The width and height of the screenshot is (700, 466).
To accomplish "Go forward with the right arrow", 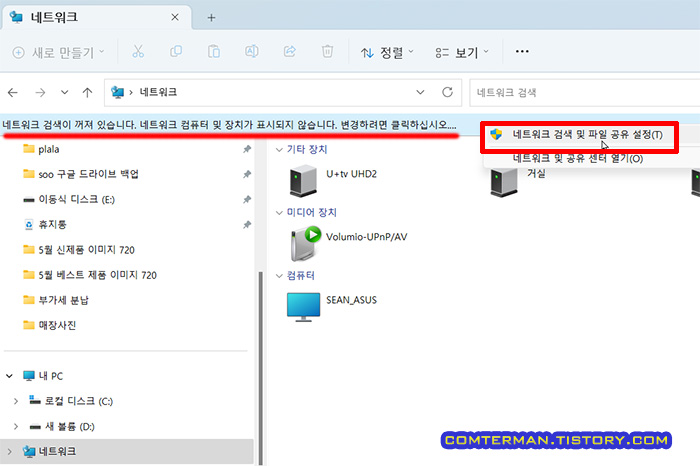I will (x=40, y=92).
